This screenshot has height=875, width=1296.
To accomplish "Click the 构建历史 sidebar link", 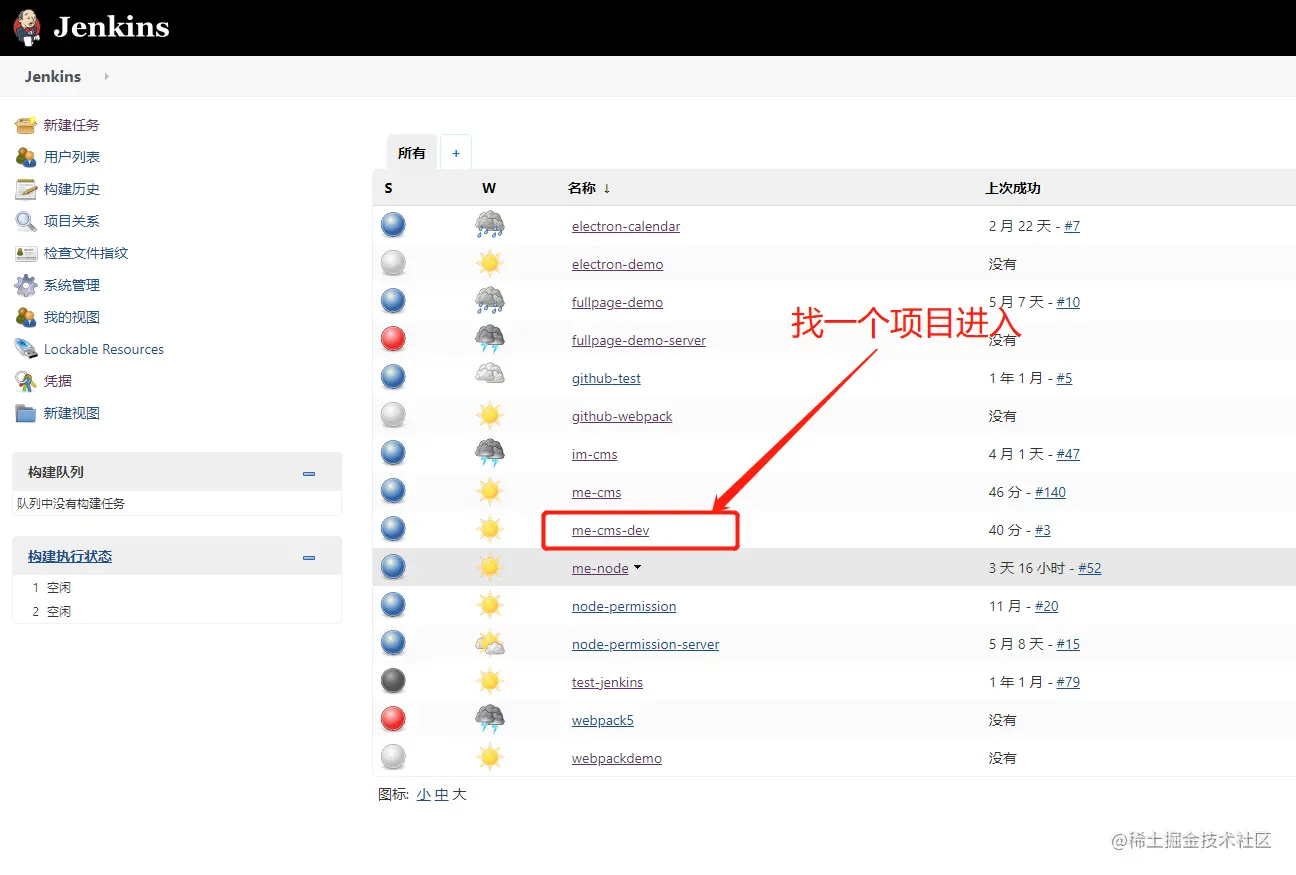I will pos(72,189).
